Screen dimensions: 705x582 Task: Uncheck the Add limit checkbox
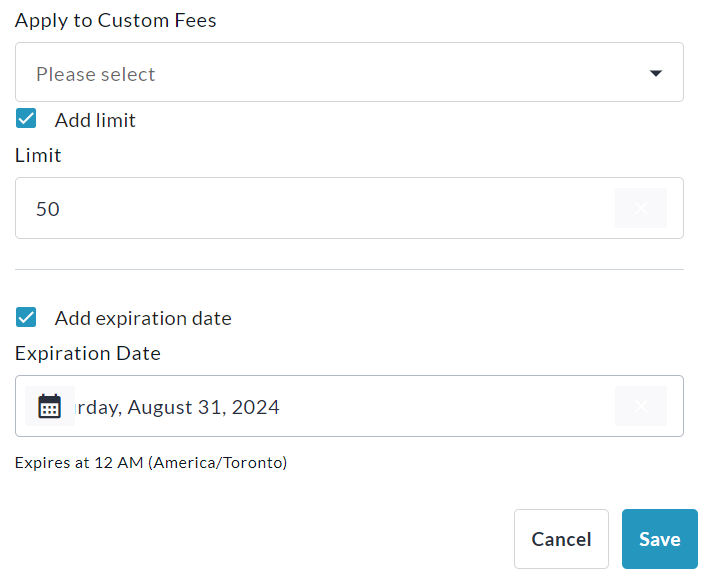(27, 120)
